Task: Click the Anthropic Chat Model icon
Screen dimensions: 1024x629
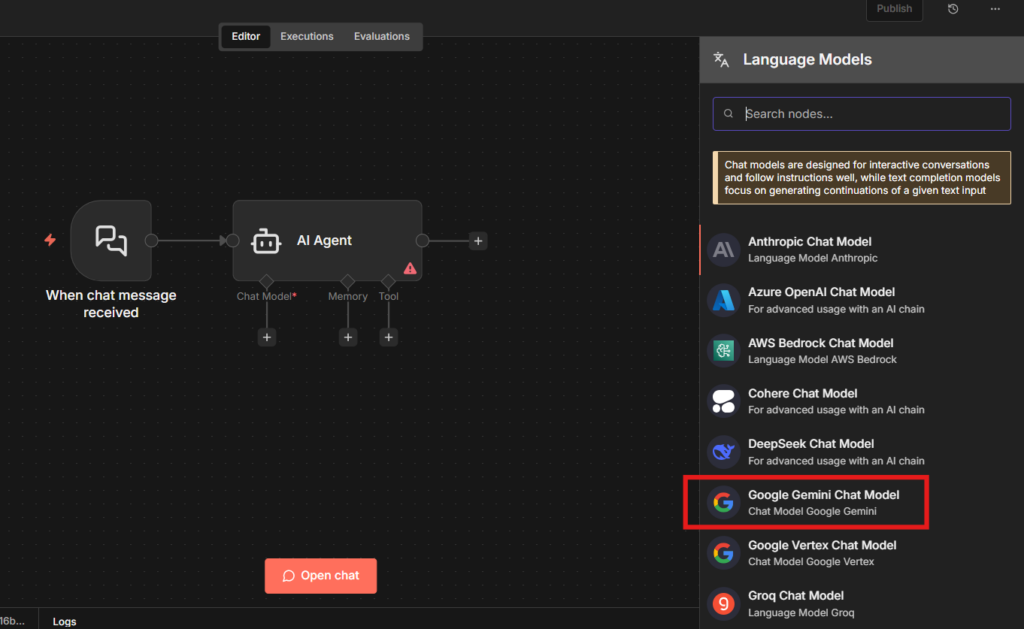Action: [x=723, y=249]
